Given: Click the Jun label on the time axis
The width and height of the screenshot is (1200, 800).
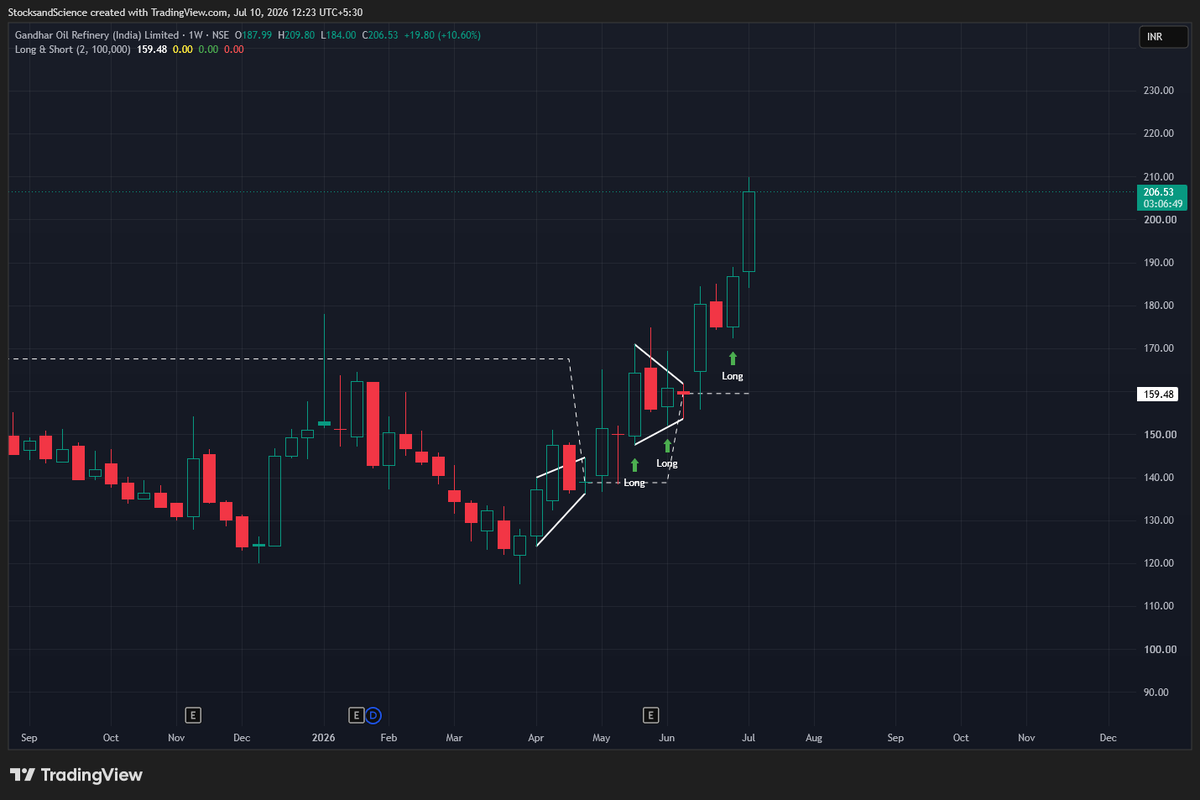Looking at the screenshot, I should 667,738.
